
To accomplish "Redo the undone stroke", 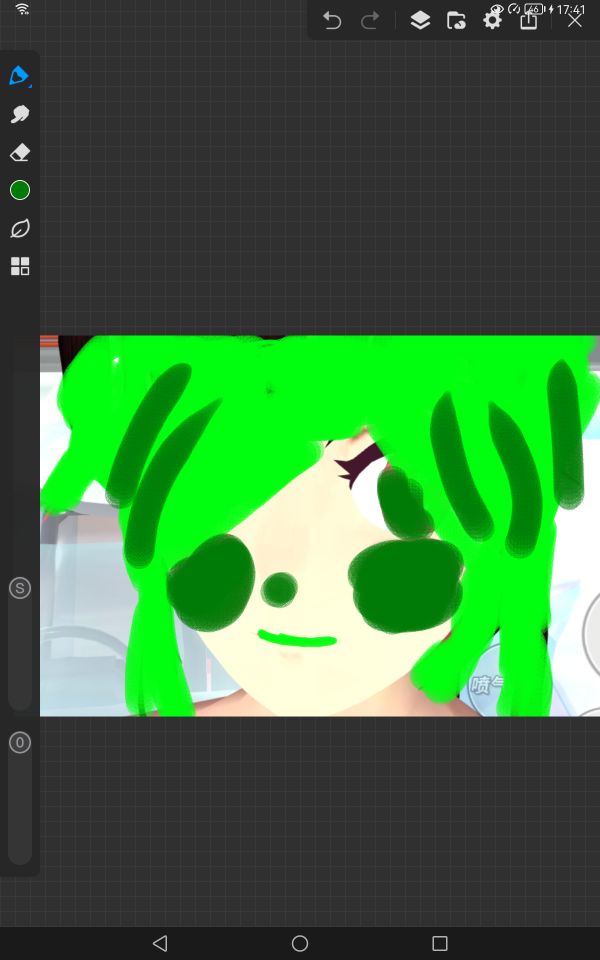I will [370, 21].
